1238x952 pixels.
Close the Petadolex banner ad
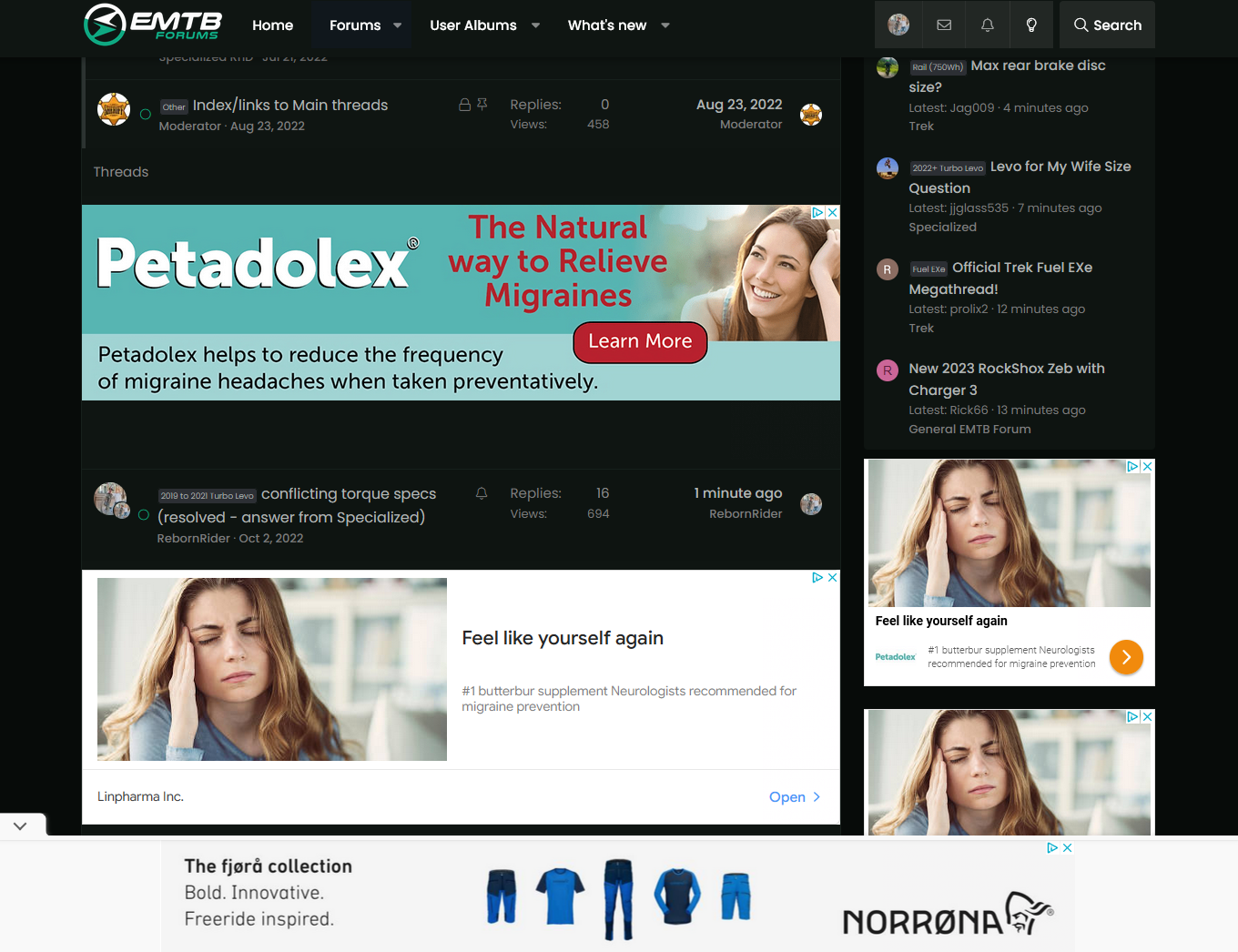[x=832, y=212]
